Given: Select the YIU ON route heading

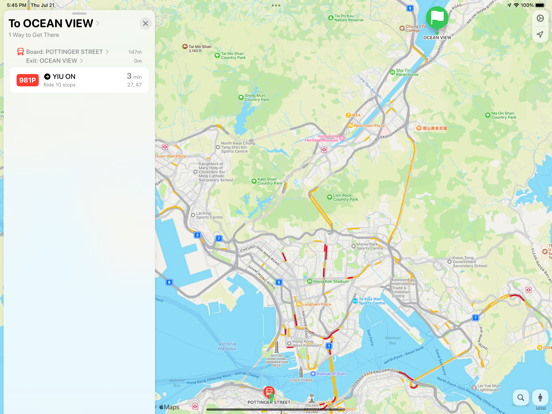Looking at the screenshot, I should pos(64,76).
